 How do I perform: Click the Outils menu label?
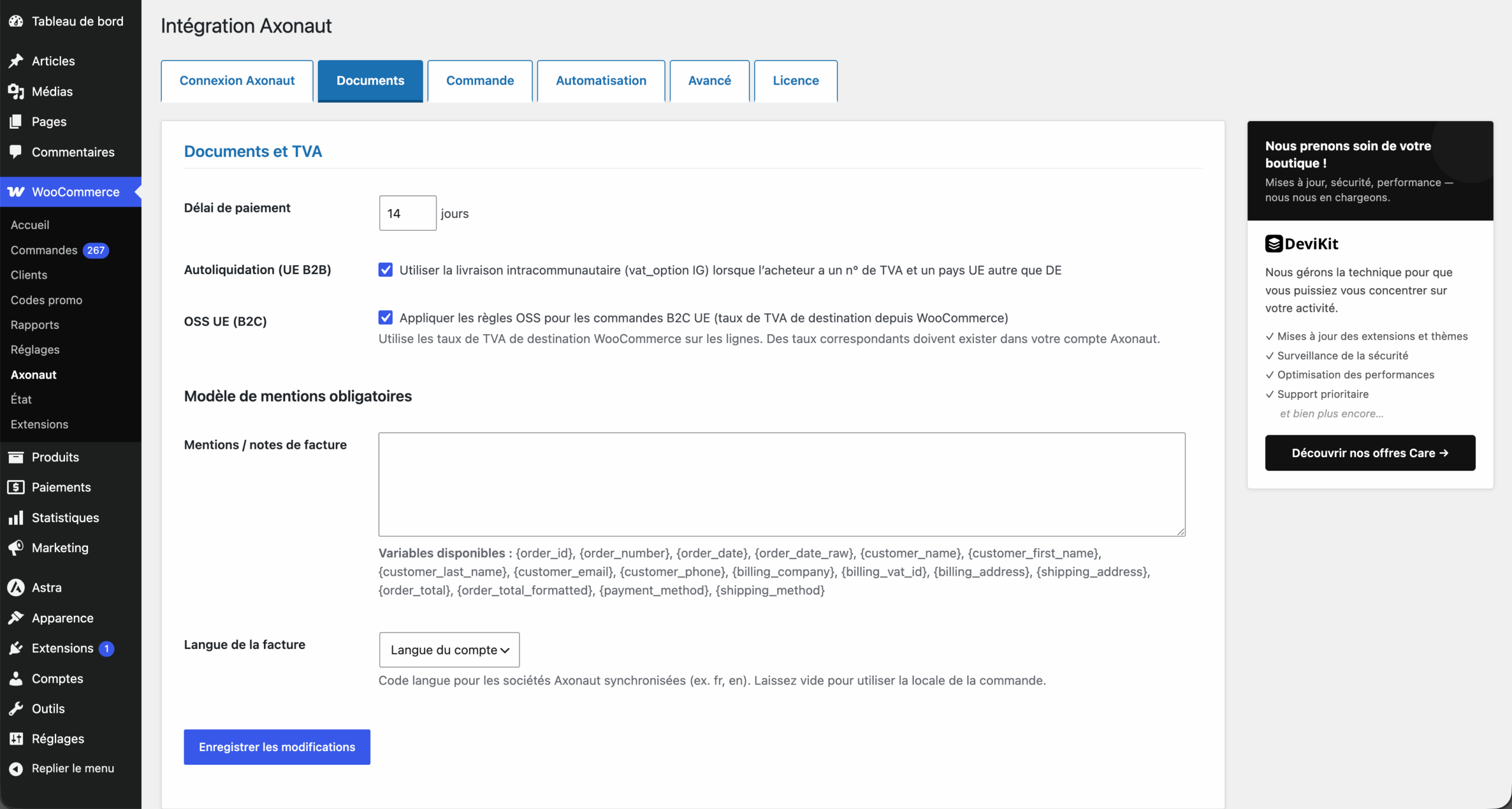pos(48,709)
